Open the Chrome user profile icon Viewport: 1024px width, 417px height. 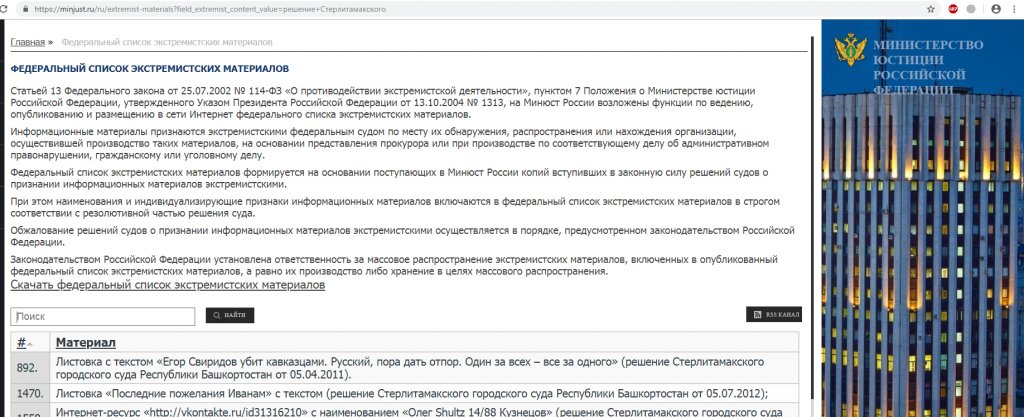[x=995, y=8]
